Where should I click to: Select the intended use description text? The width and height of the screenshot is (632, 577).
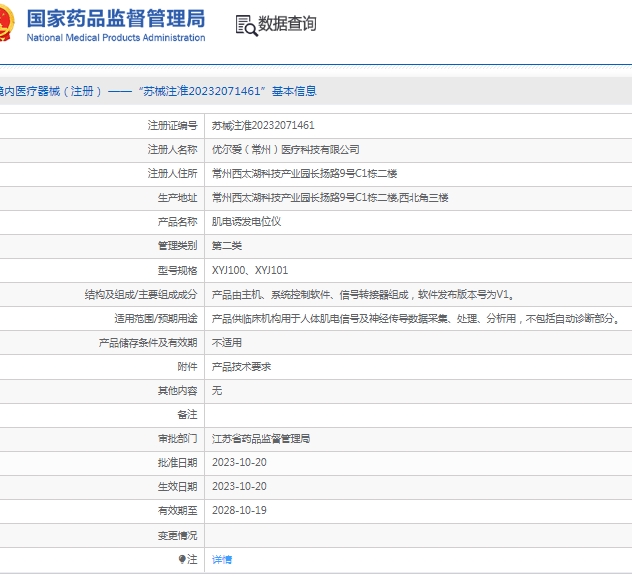point(416,319)
